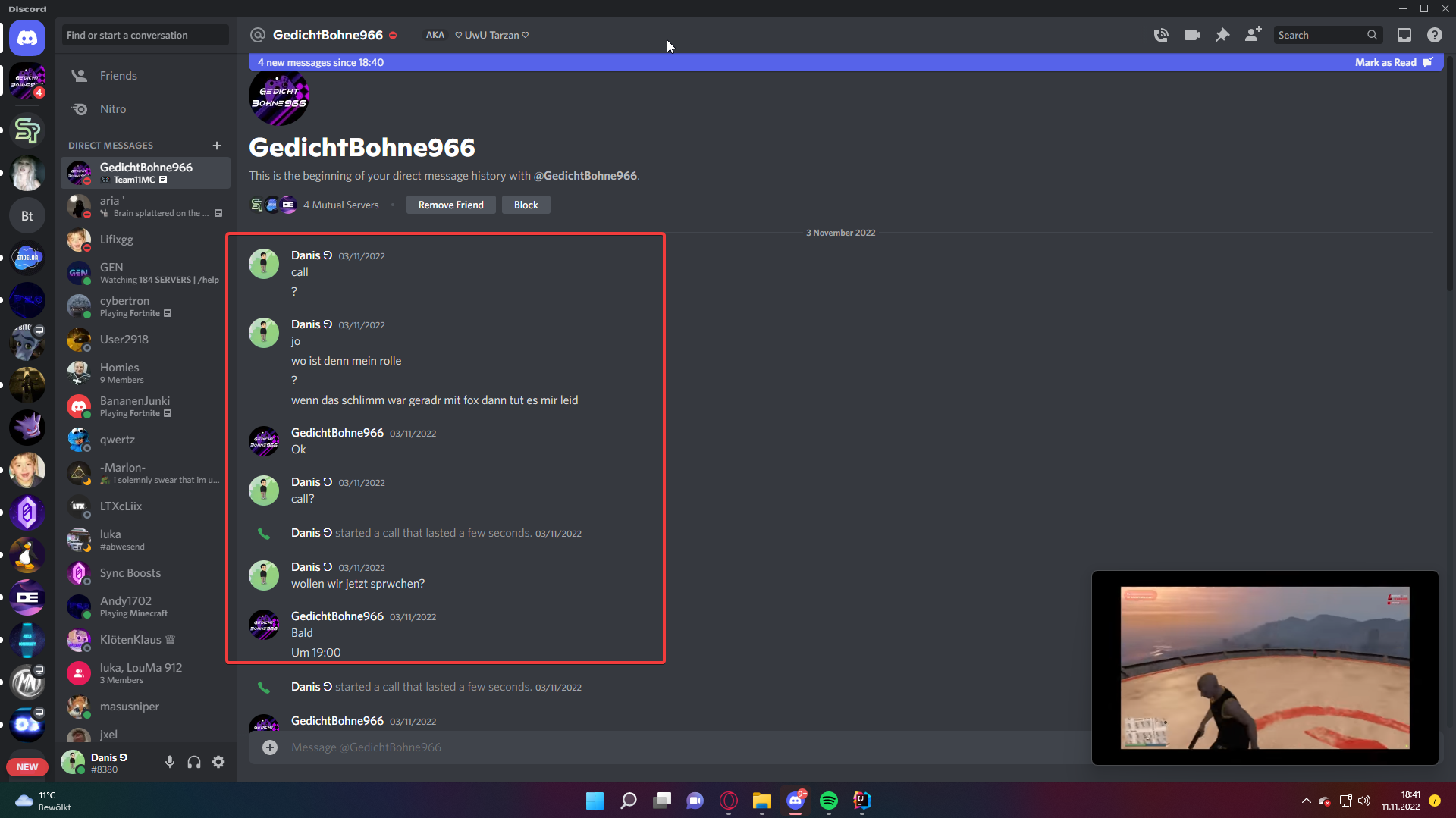Open pinned messages
This screenshot has height=818, width=1456.
click(x=1222, y=35)
